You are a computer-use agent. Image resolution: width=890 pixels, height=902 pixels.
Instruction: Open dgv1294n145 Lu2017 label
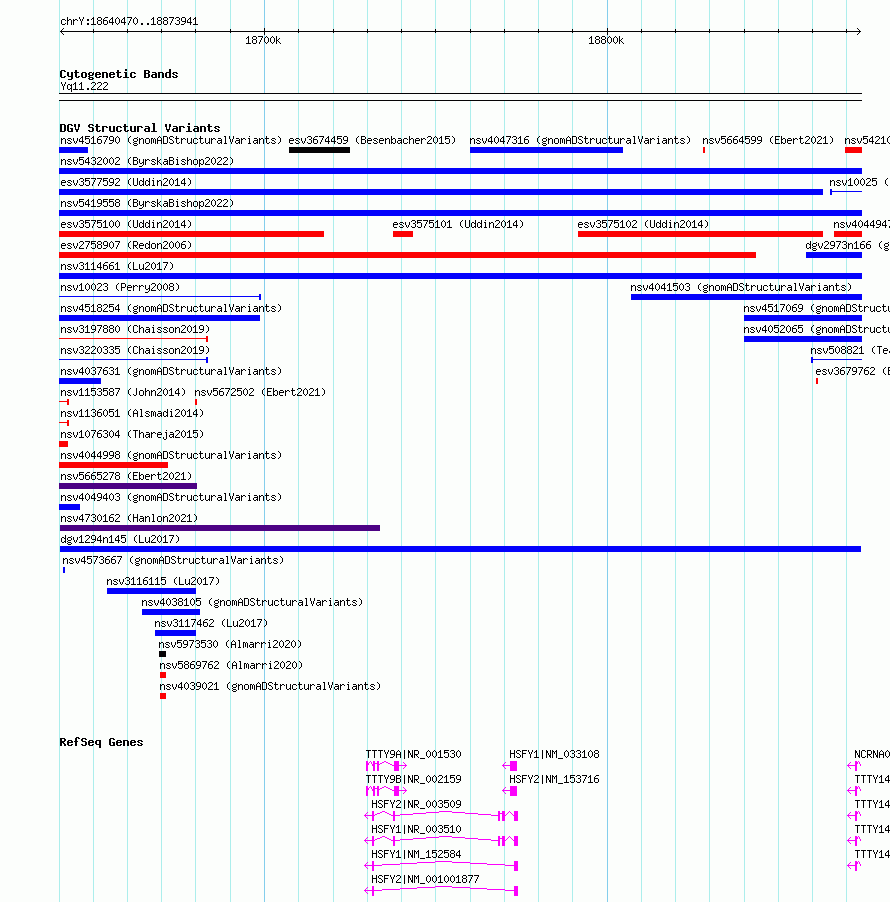point(120,539)
